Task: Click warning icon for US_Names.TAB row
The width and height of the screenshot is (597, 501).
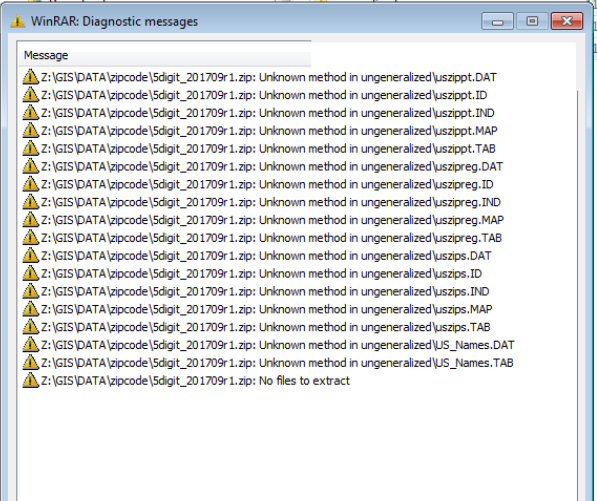Action: [x=30, y=363]
